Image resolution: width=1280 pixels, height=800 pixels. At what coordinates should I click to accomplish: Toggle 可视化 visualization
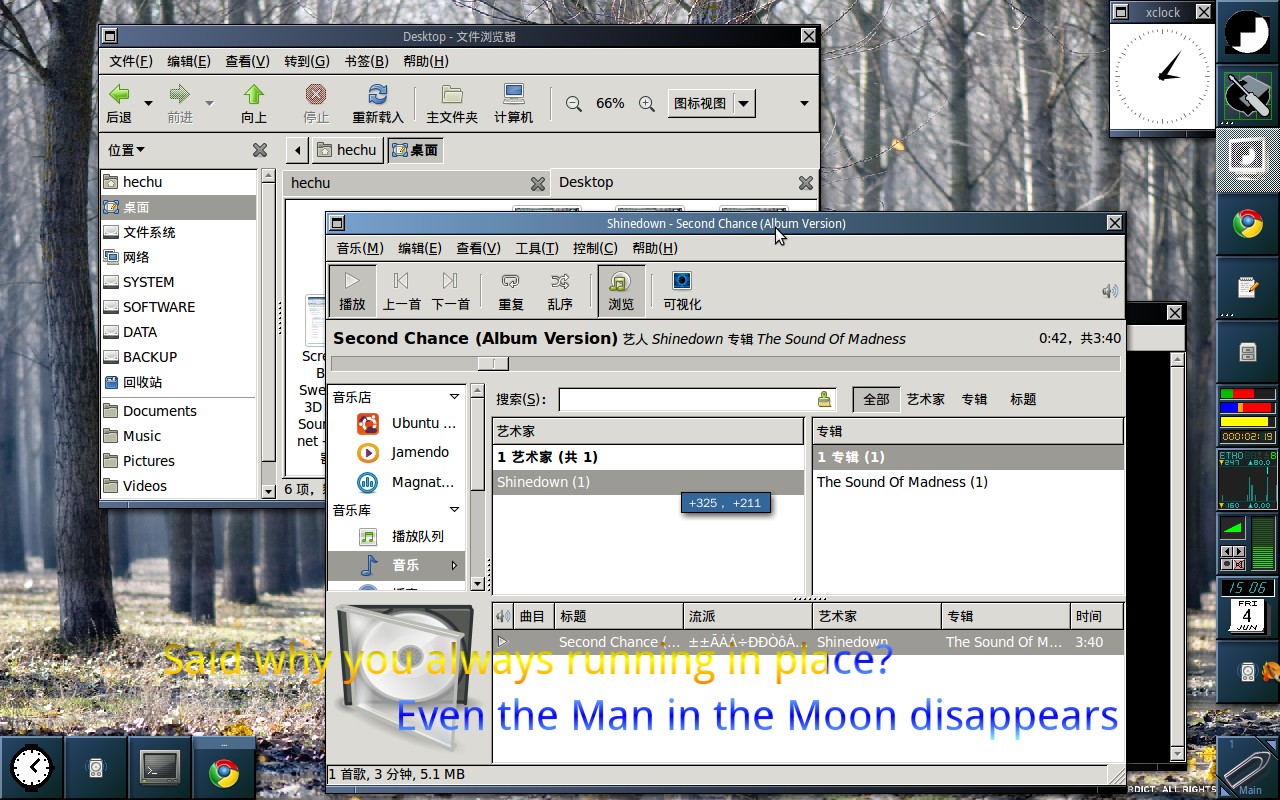pyautogui.click(x=682, y=291)
